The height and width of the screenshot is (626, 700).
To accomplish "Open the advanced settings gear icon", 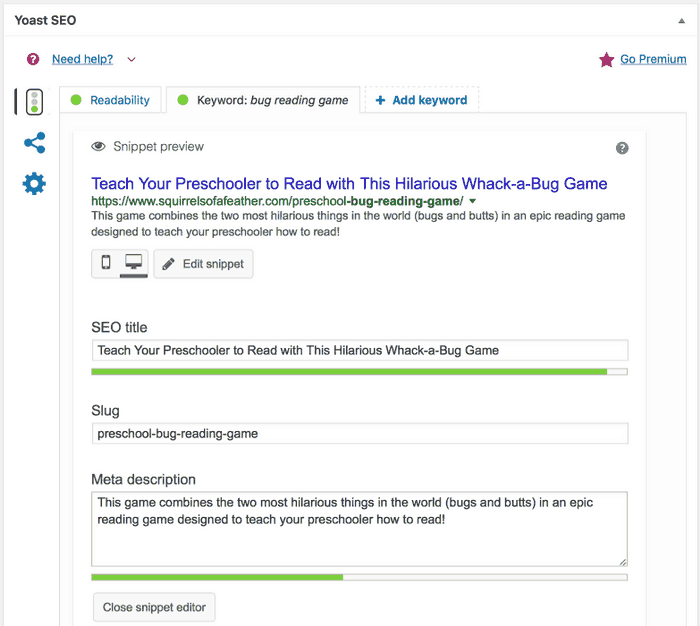I will point(34,184).
